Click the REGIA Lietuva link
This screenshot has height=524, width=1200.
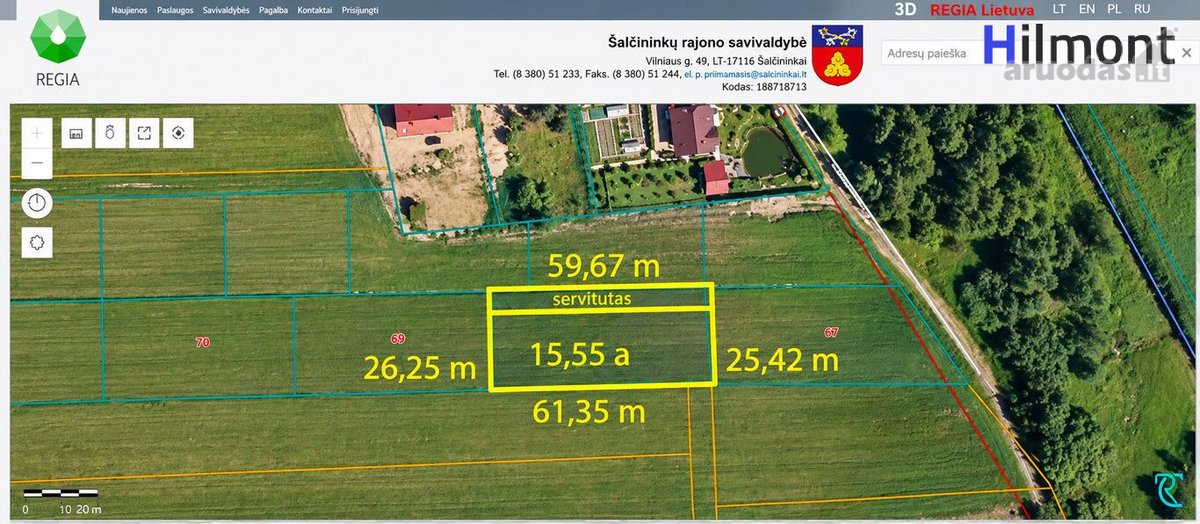pos(982,9)
